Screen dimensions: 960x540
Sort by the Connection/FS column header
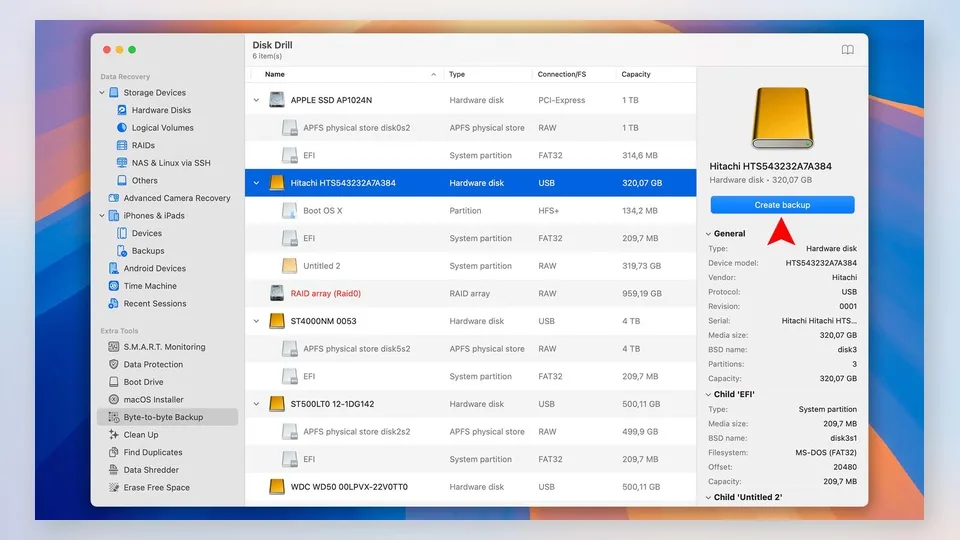tap(561, 74)
